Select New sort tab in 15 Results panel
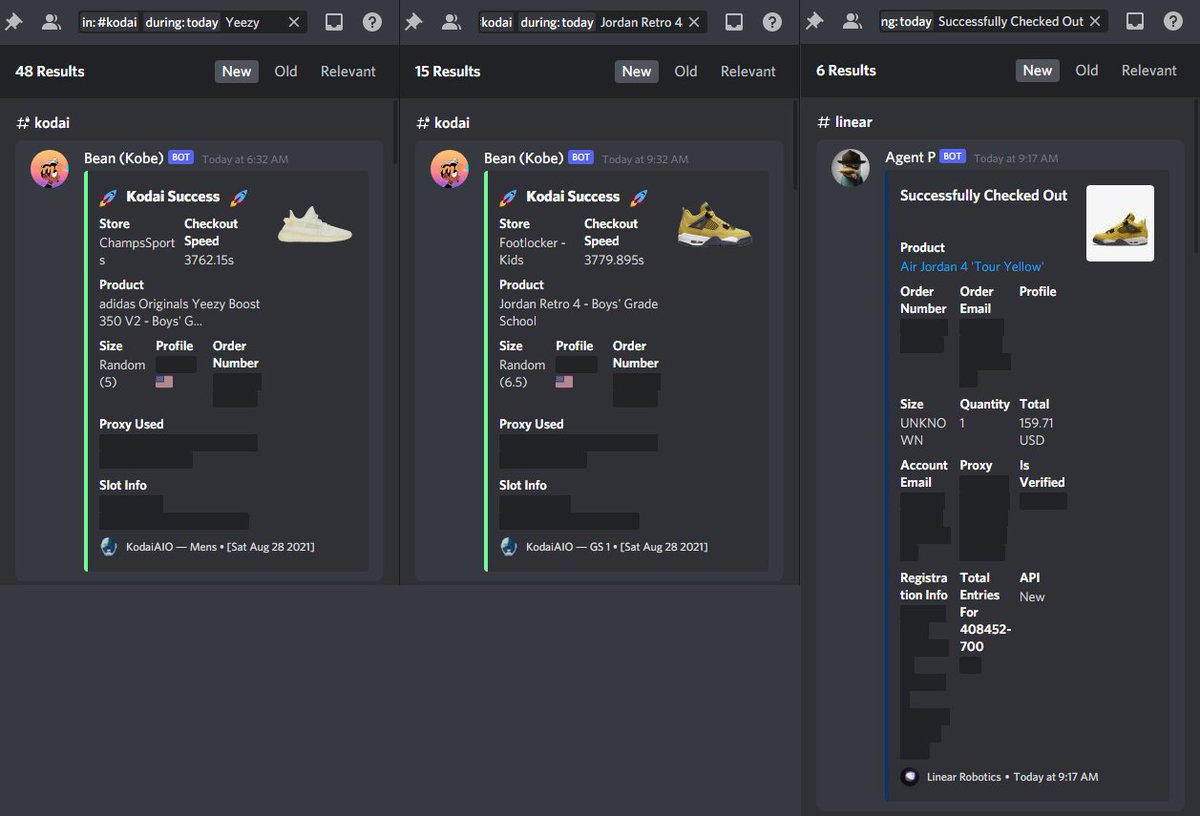Viewport: 1200px width, 816px height. 637,71
